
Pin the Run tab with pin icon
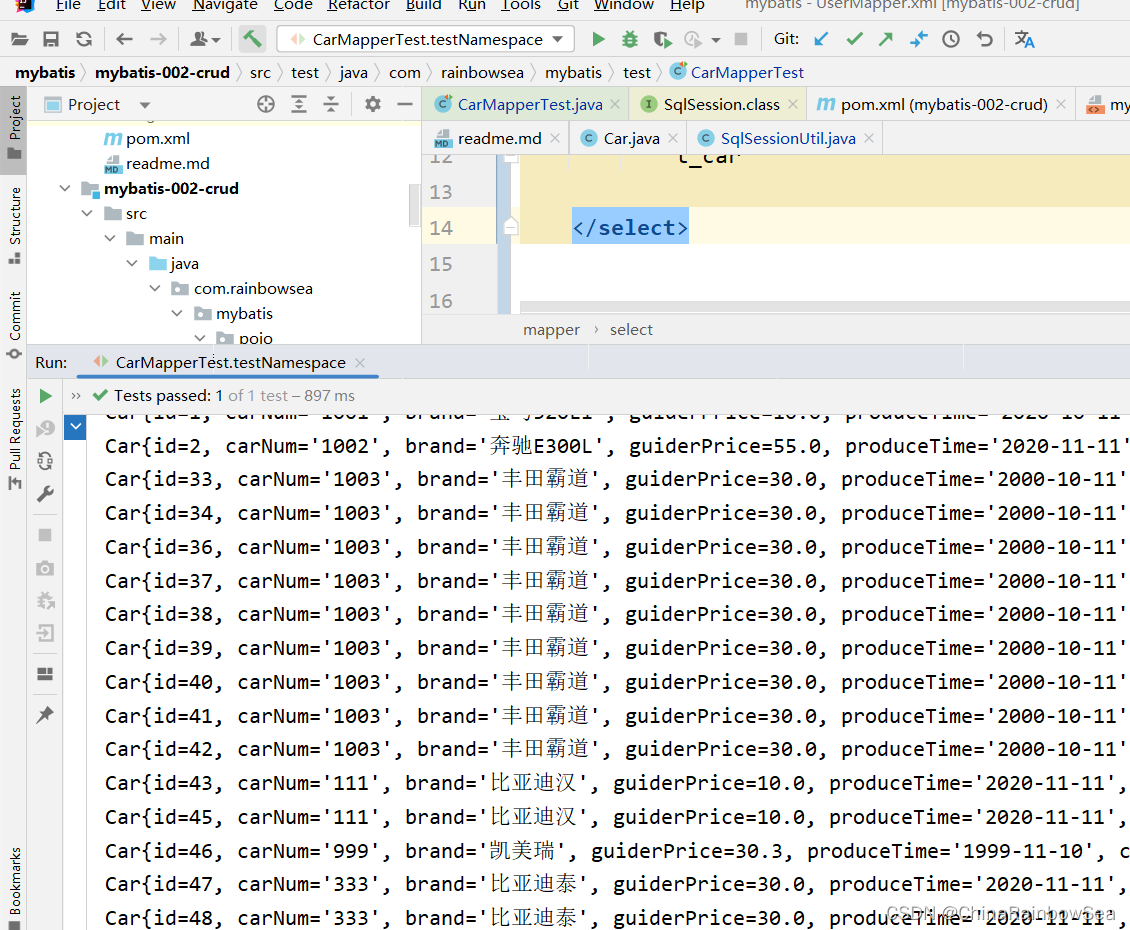tap(45, 714)
